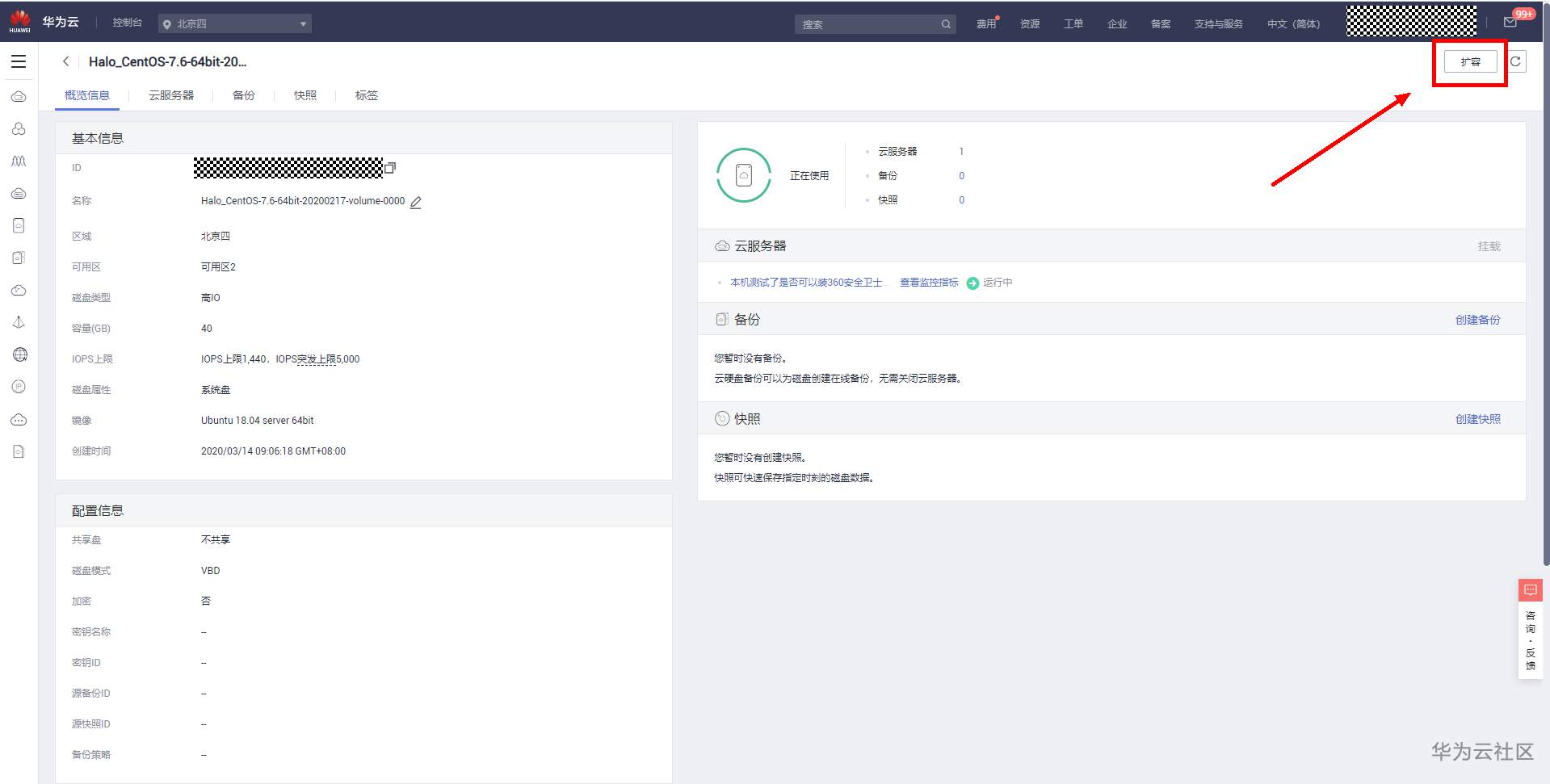This screenshot has width=1550, height=784.
Task: Switch to the 云服务器 tab
Action: 171,95
